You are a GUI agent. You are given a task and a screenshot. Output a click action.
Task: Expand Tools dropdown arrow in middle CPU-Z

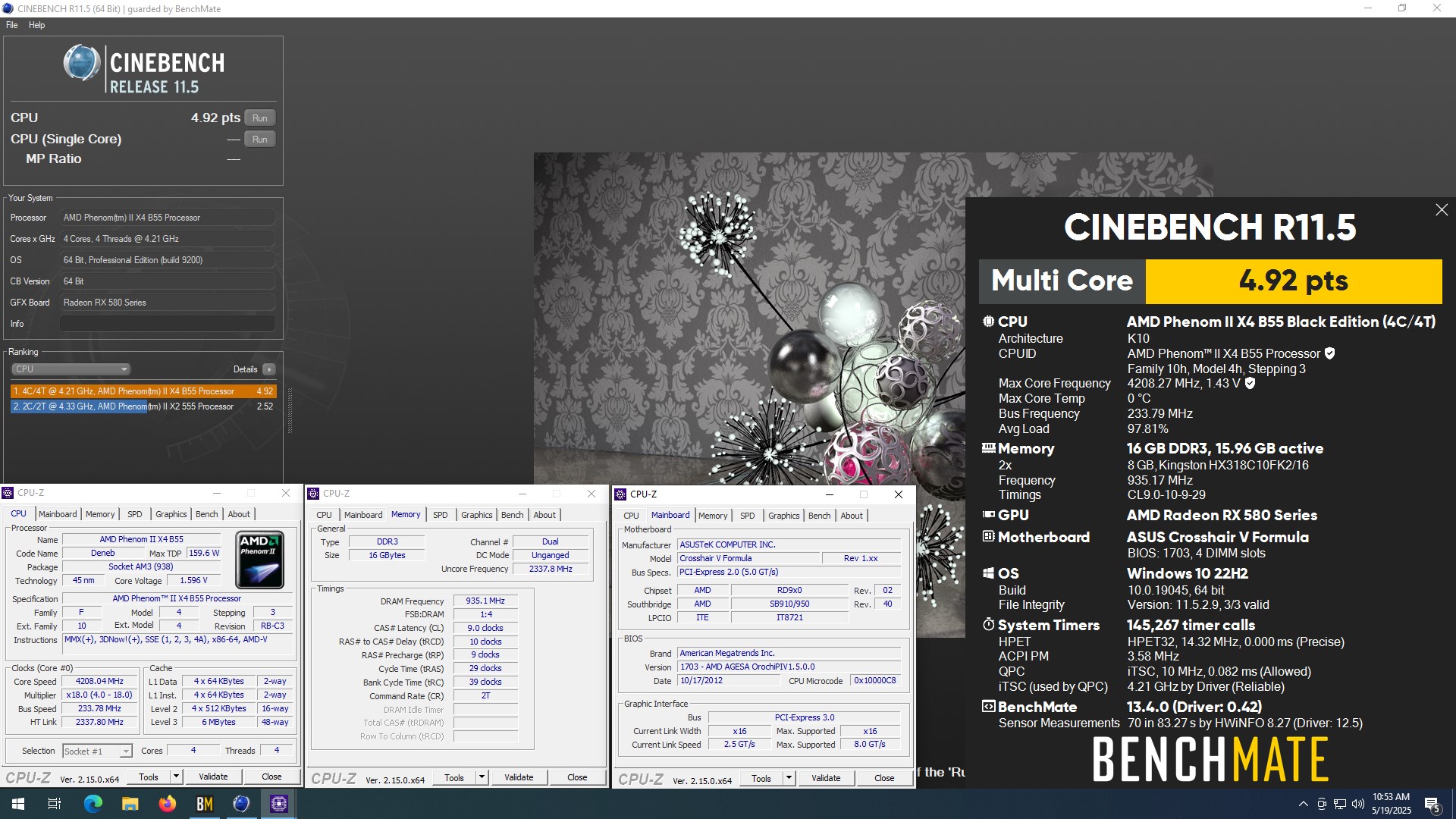[x=482, y=777]
